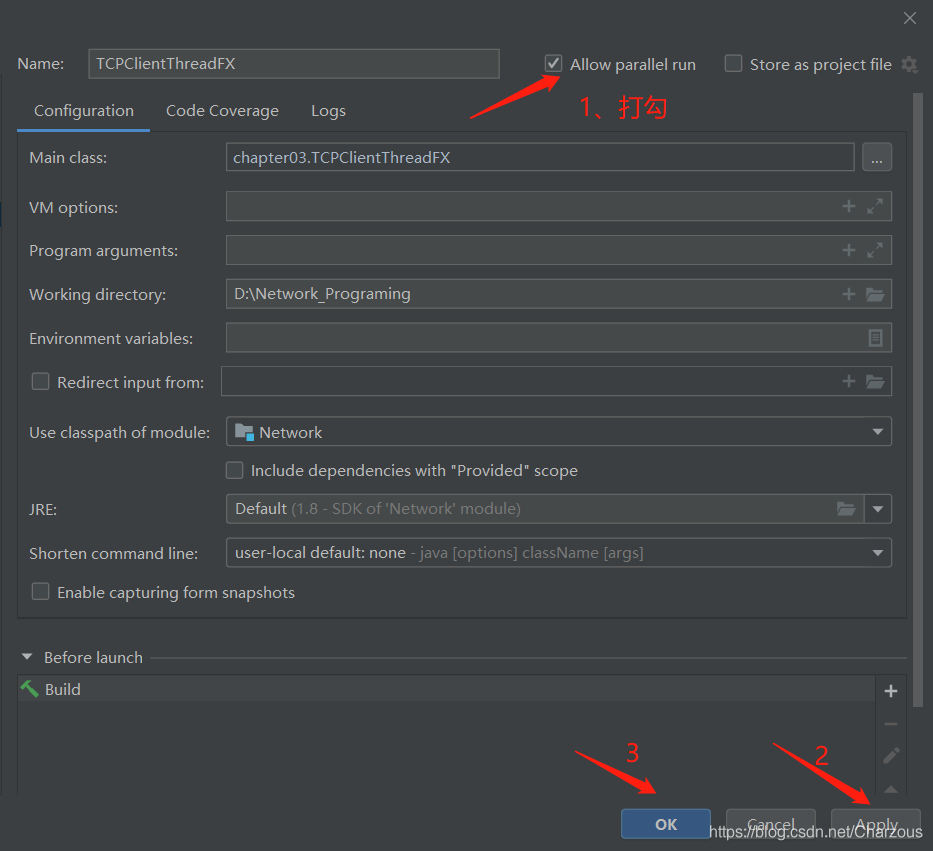
Task: Open the Use classpath of module dropdown
Action: pos(877,432)
